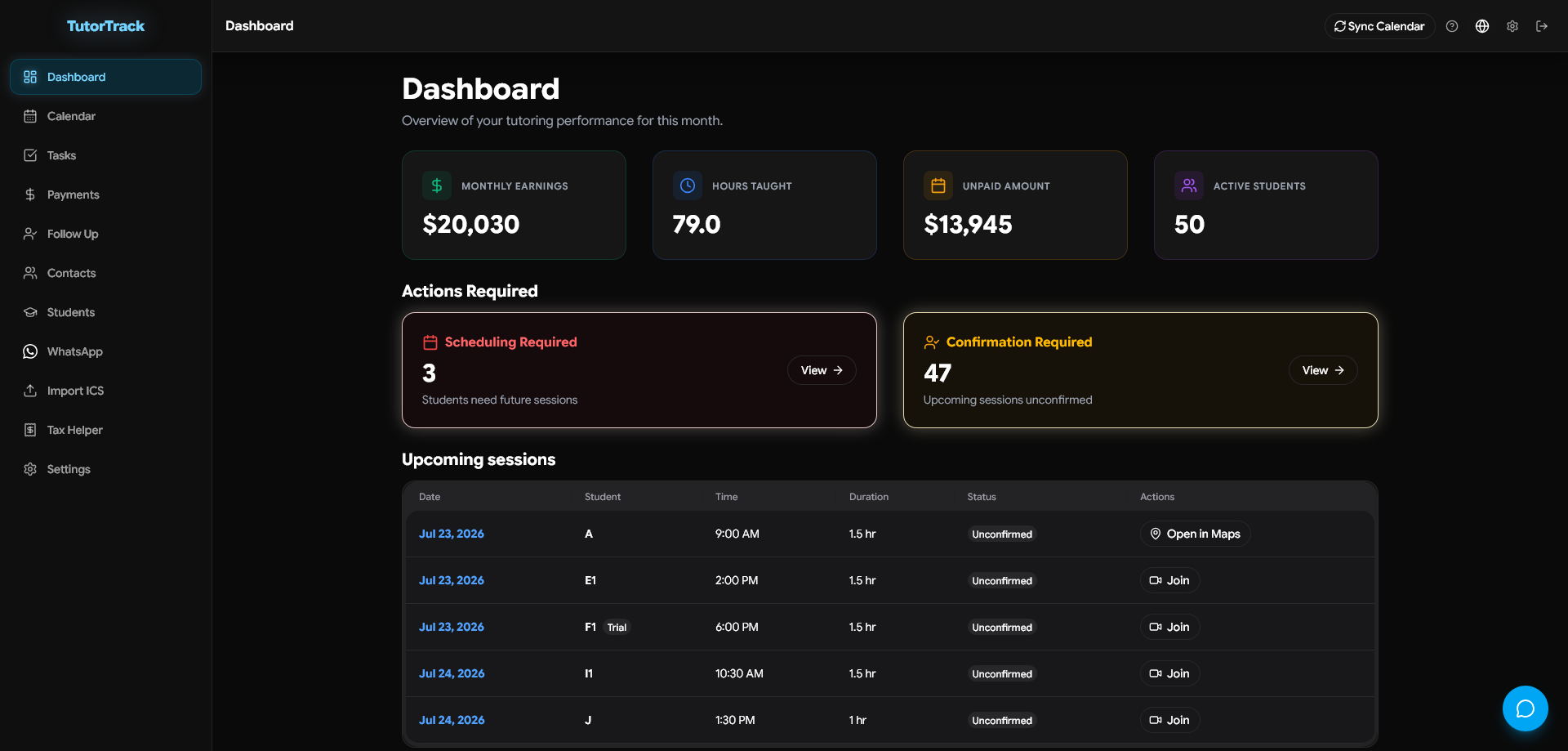Image resolution: width=1568 pixels, height=751 pixels.
Task: Click the Date column header
Action: [x=430, y=497]
